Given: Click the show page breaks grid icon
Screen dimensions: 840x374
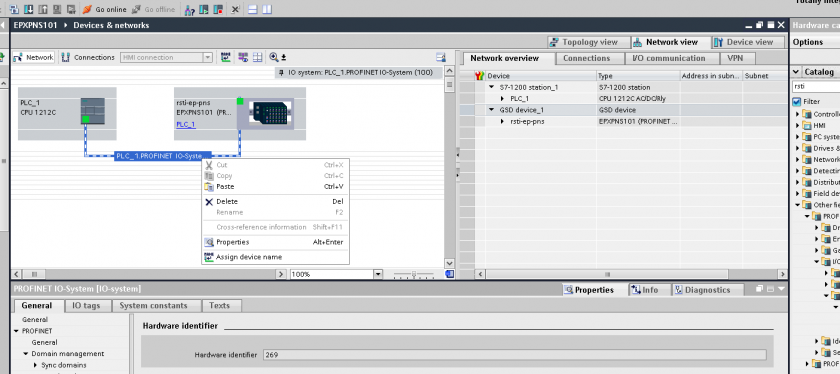Looking at the screenshot, I should point(257,57).
